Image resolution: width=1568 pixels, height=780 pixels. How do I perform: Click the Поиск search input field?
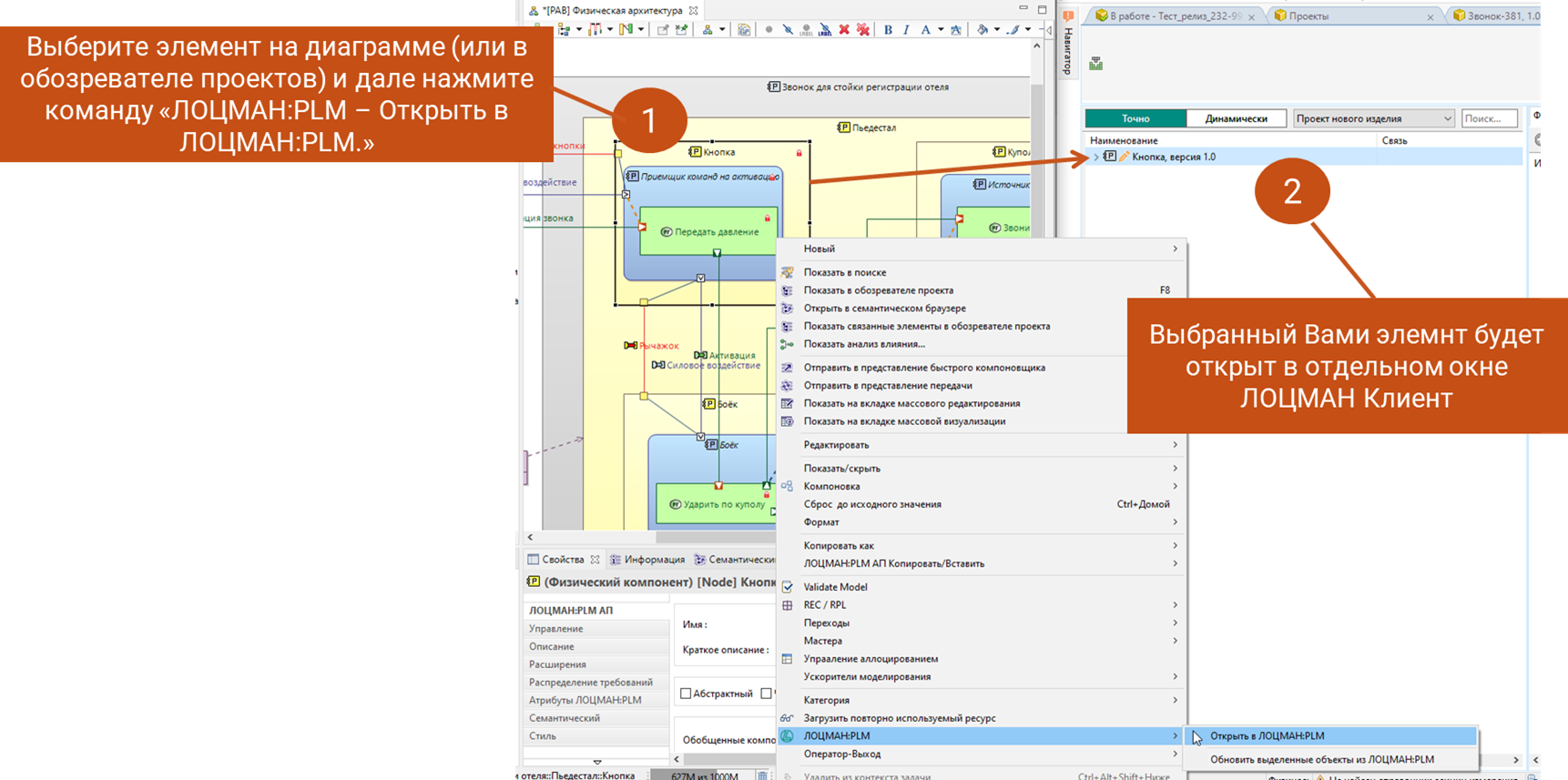coord(1488,118)
